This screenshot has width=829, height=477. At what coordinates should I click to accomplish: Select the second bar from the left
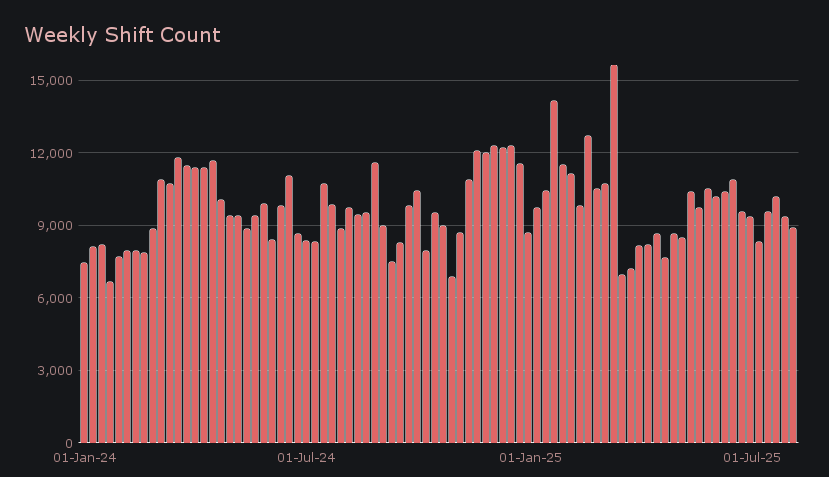click(x=93, y=345)
